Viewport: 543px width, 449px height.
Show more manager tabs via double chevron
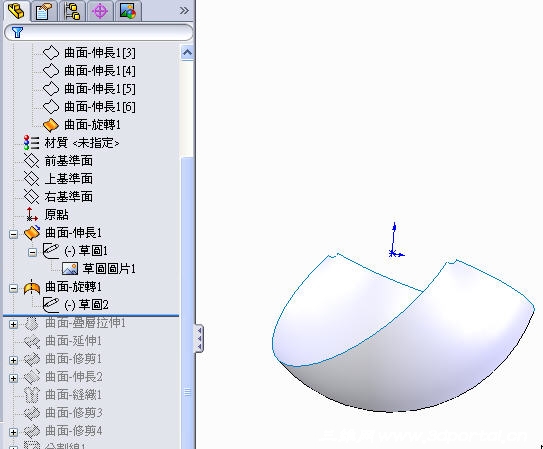[x=184, y=11]
